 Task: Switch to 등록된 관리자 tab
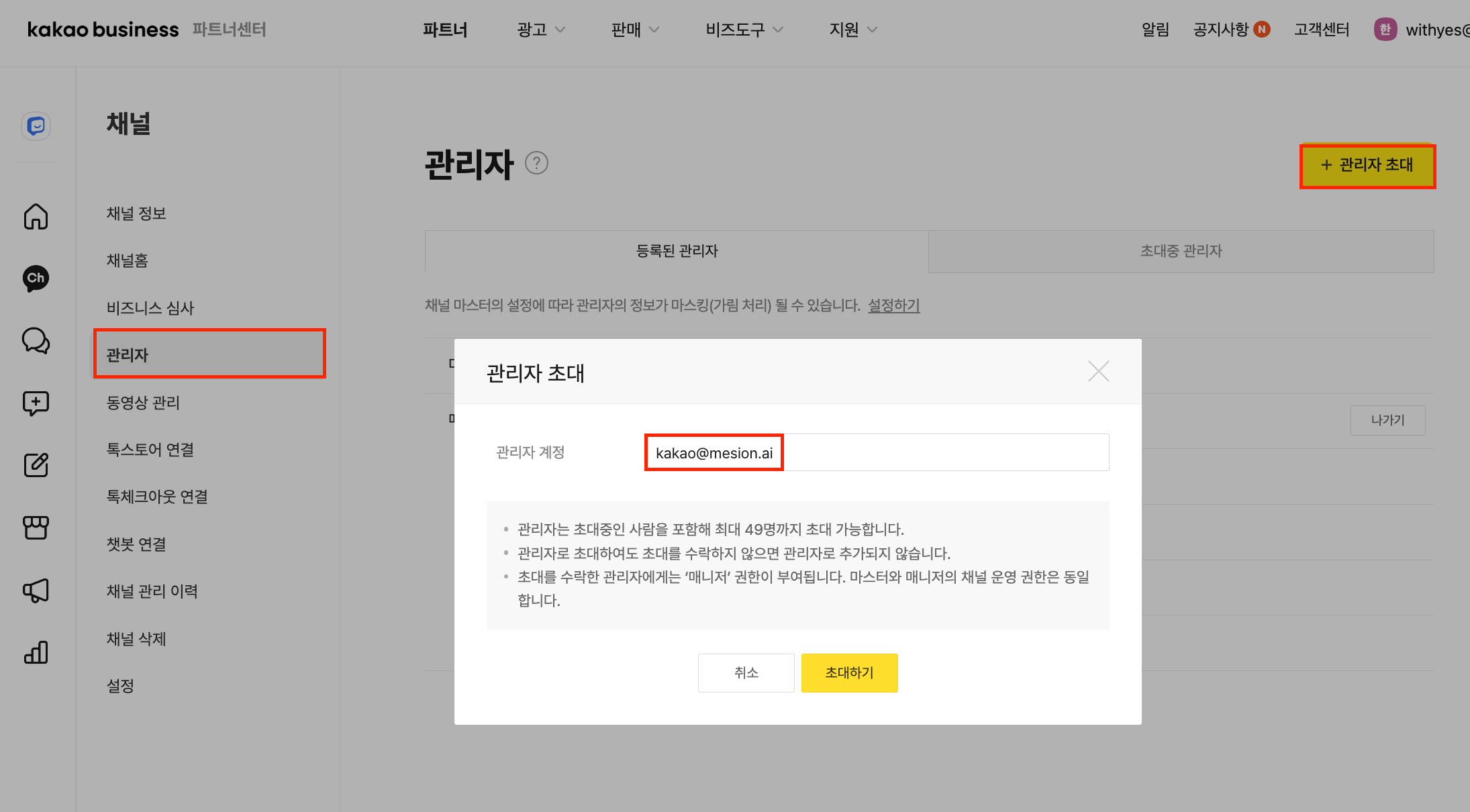tap(677, 251)
